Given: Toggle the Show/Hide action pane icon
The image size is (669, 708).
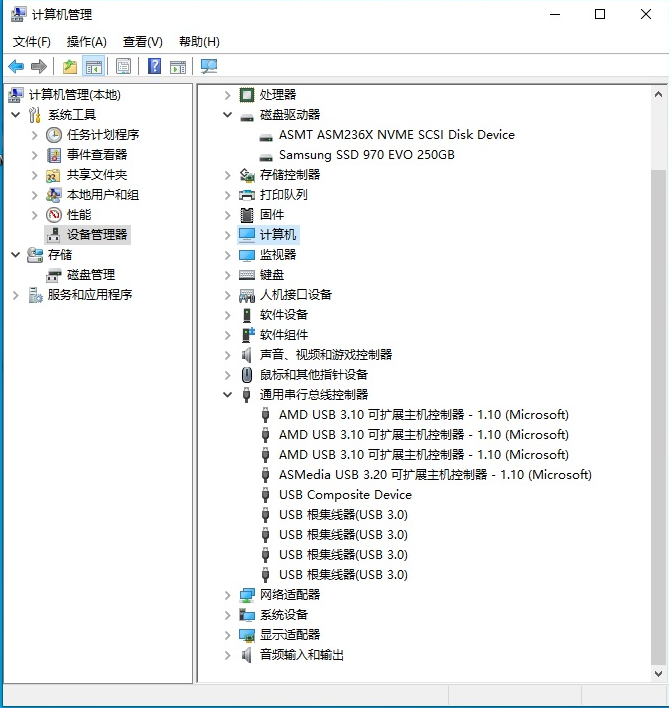Looking at the screenshot, I should pos(178,66).
